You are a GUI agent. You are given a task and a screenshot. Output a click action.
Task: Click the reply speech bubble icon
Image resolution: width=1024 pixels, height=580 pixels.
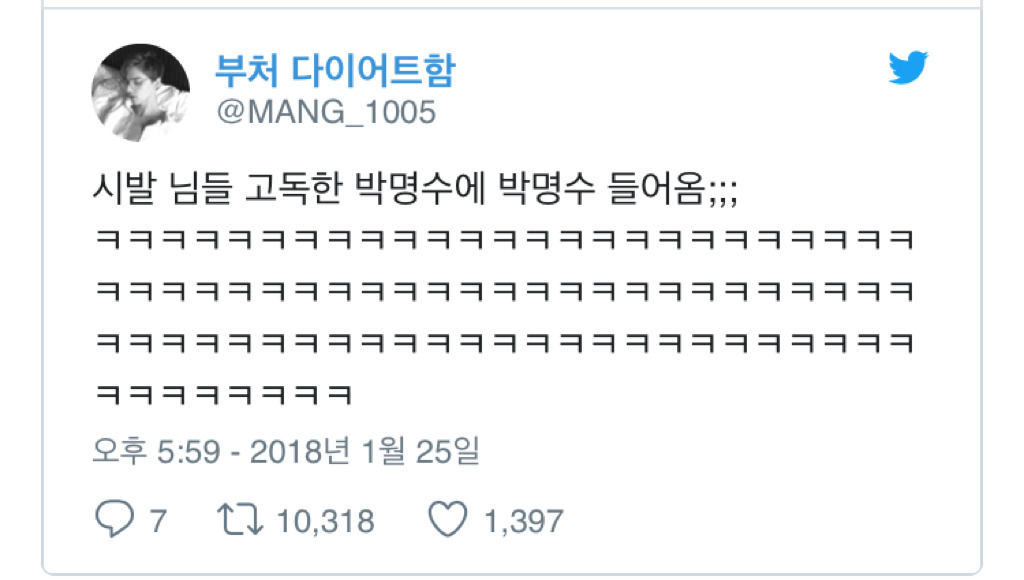(x=115, y=519)
